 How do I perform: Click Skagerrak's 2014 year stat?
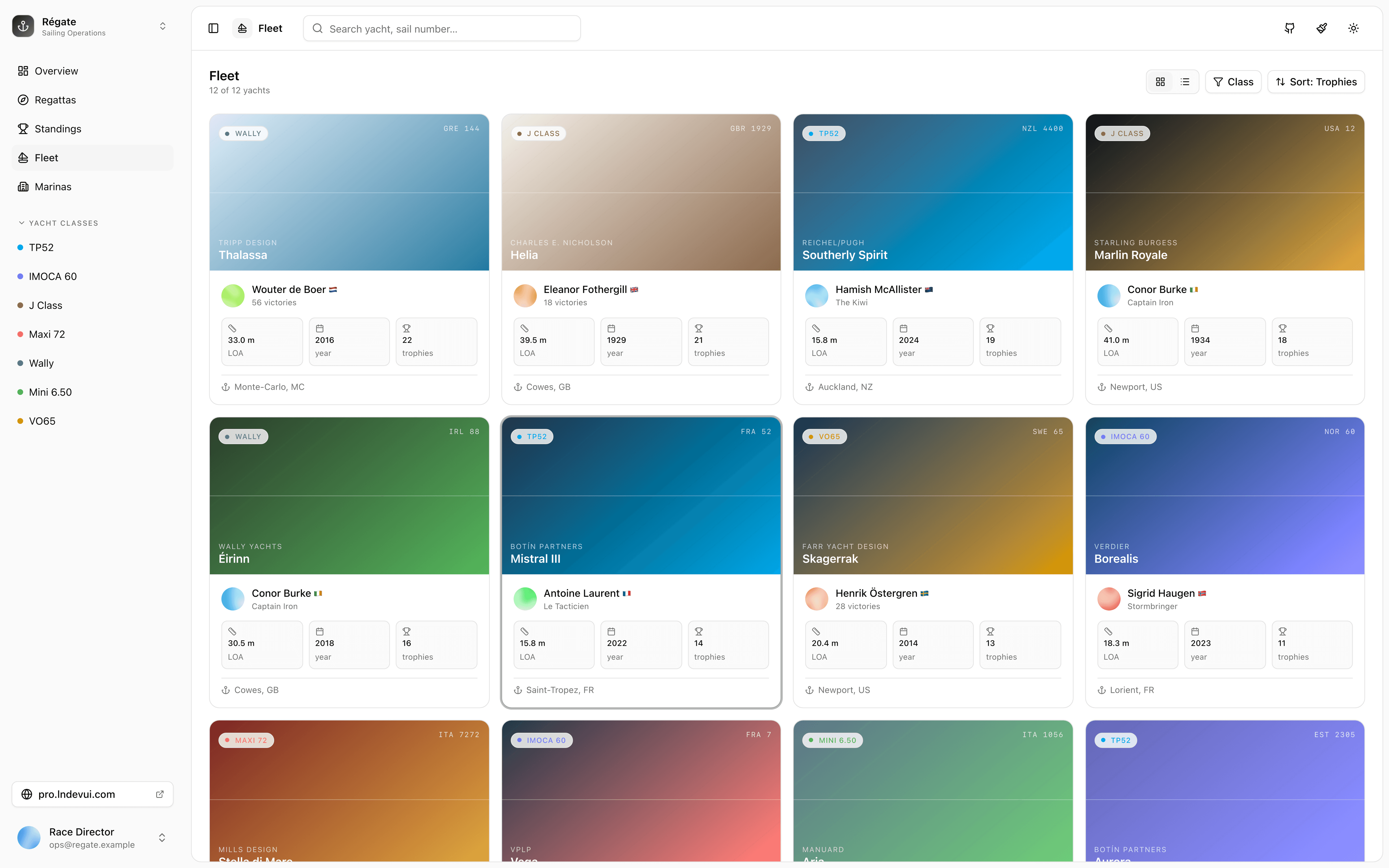933,645
